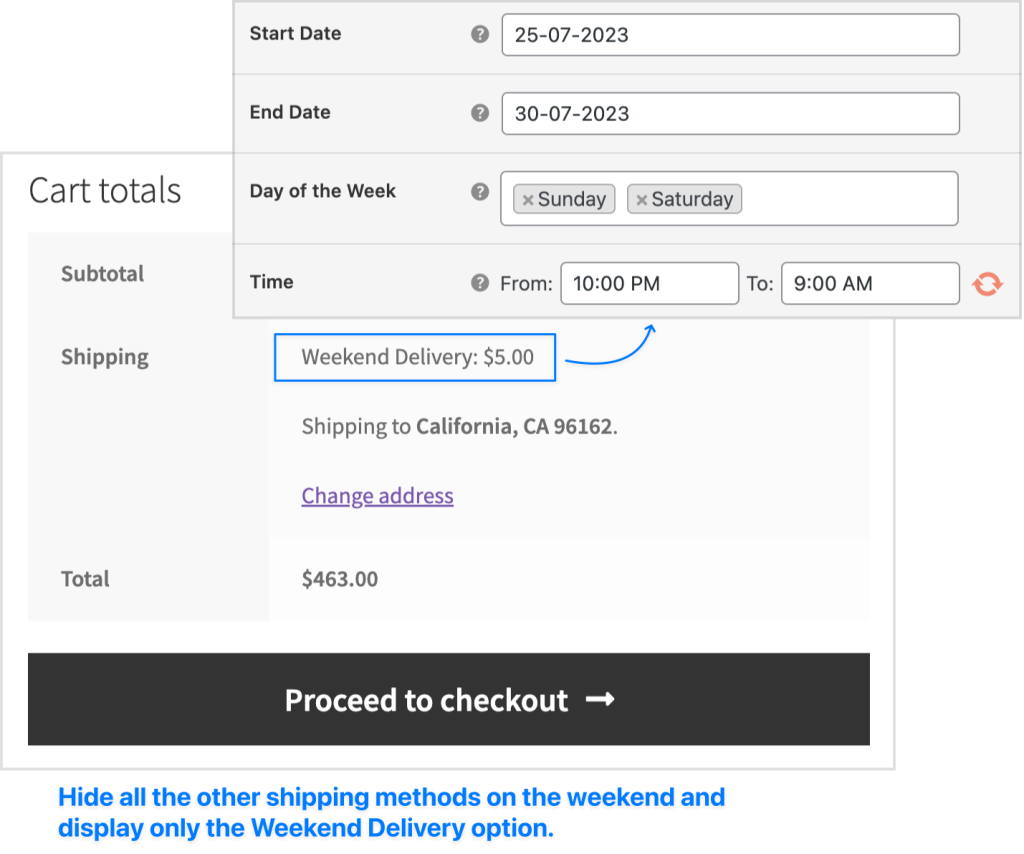The image size is (1024, 854).
Task: Open the To time field 9:00 AM
Action: 870,283
